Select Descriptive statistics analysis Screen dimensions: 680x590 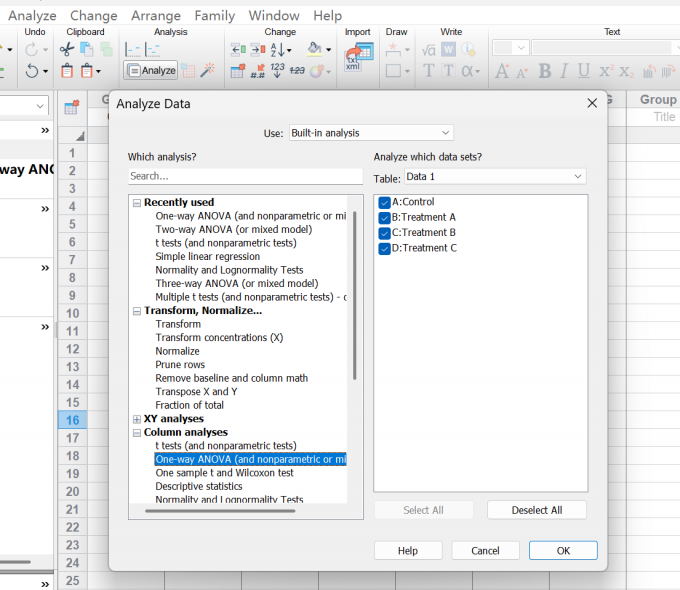coord(199,486)
